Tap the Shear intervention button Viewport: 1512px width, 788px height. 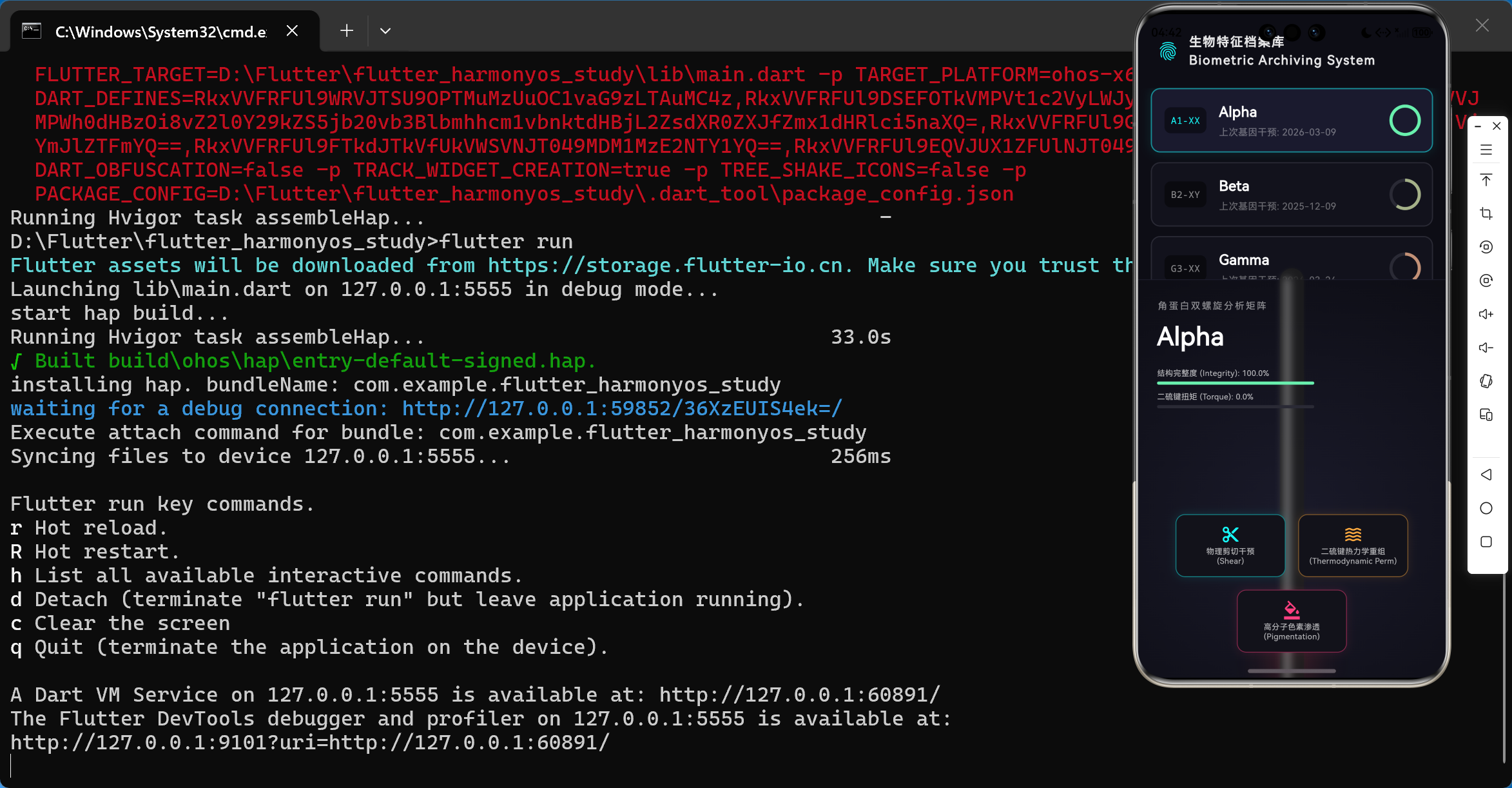coord(1230,545)
